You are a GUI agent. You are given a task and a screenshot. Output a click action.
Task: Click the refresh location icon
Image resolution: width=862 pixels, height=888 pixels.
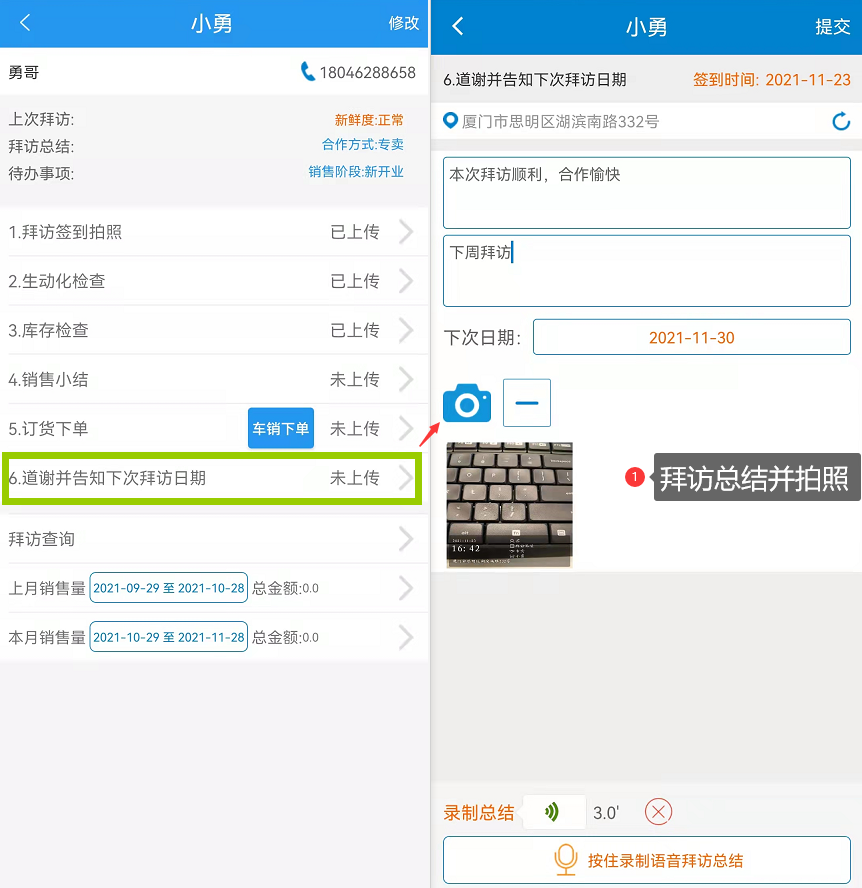coord(841,122)
